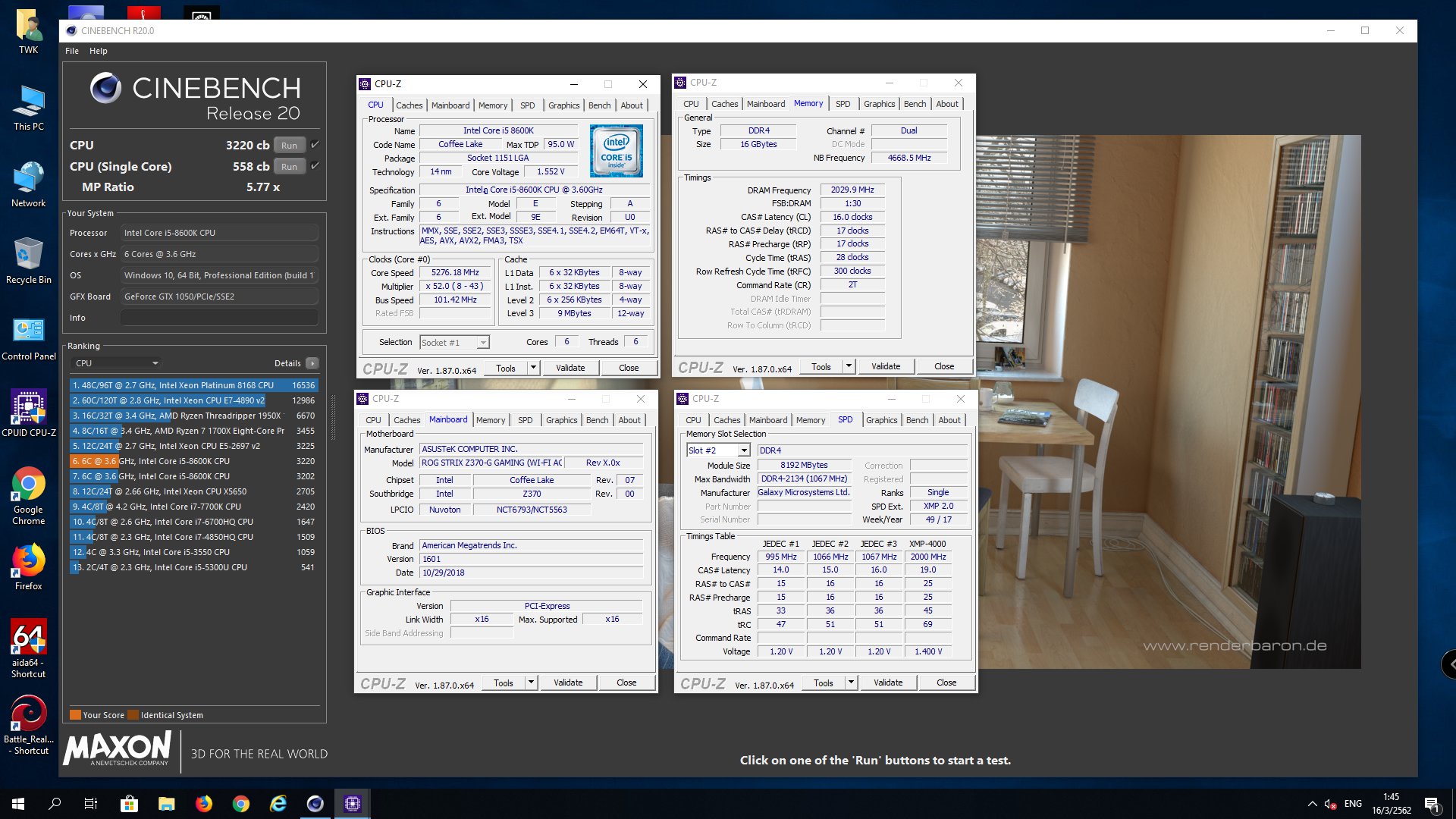Run the CPU multi-core test
This screenshot has height=819, width=1456.
pos(289,146)
